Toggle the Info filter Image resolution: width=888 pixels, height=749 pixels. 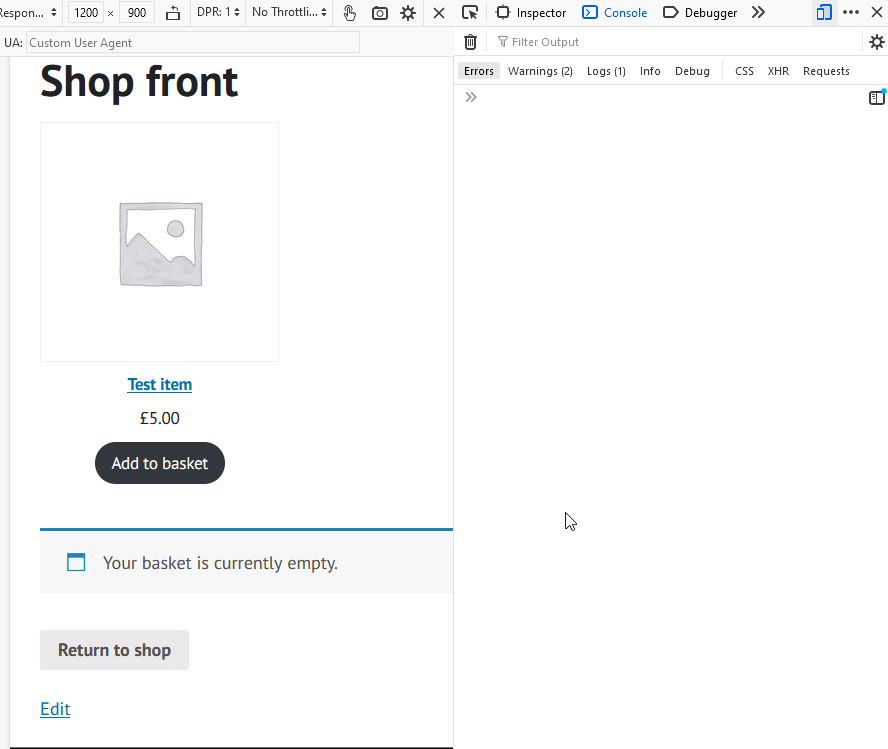[x=650, y=71]
